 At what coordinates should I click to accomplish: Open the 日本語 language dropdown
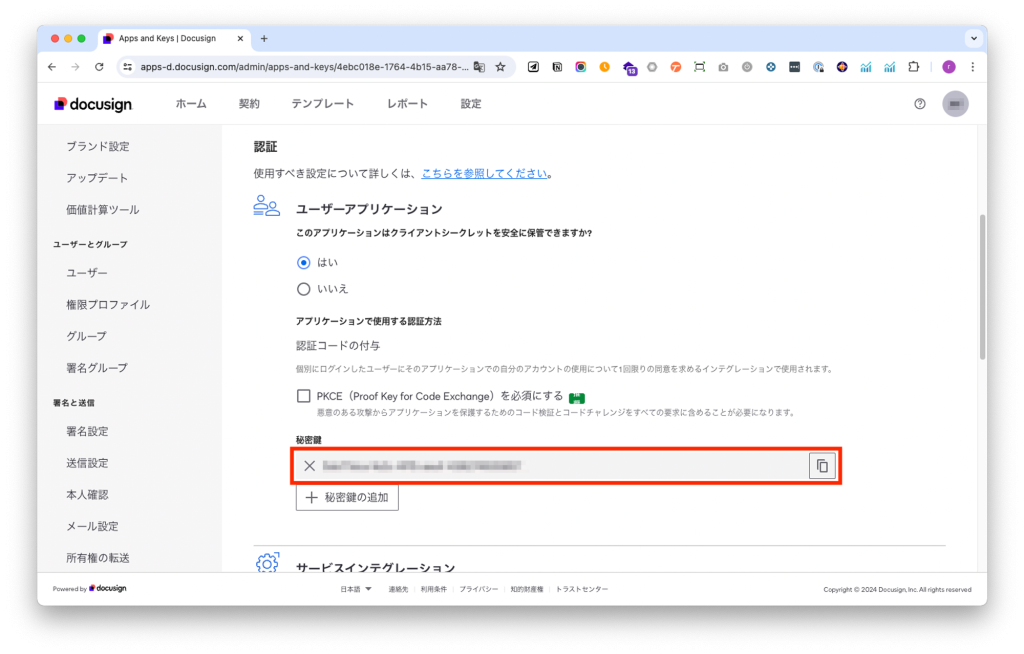[x=355, y=589]
